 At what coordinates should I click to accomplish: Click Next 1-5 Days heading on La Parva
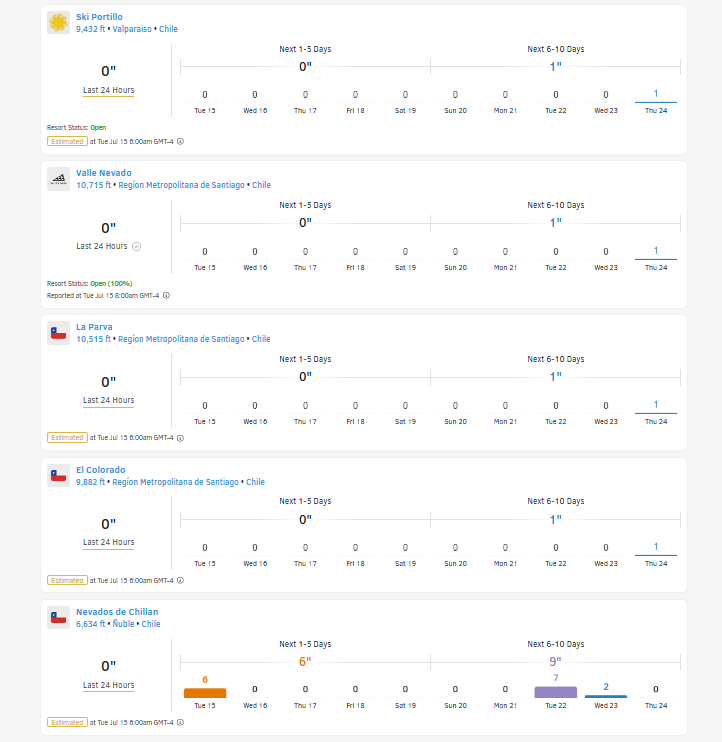click(x=305, y=359)
